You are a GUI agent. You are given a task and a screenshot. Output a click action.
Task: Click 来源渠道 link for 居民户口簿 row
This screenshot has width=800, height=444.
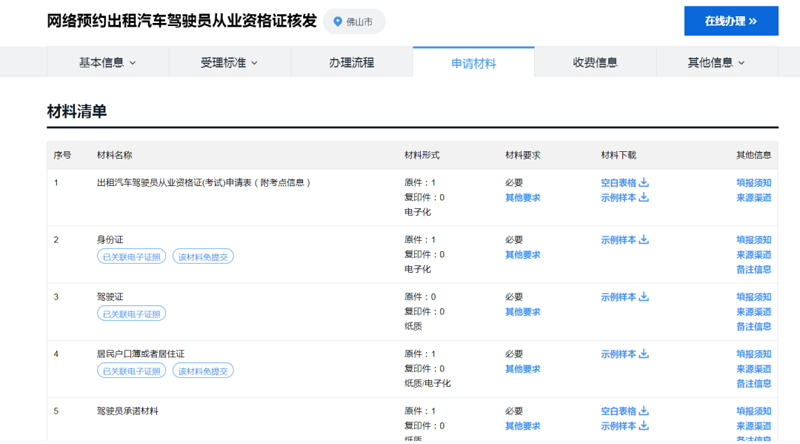[x=753, y=369]
